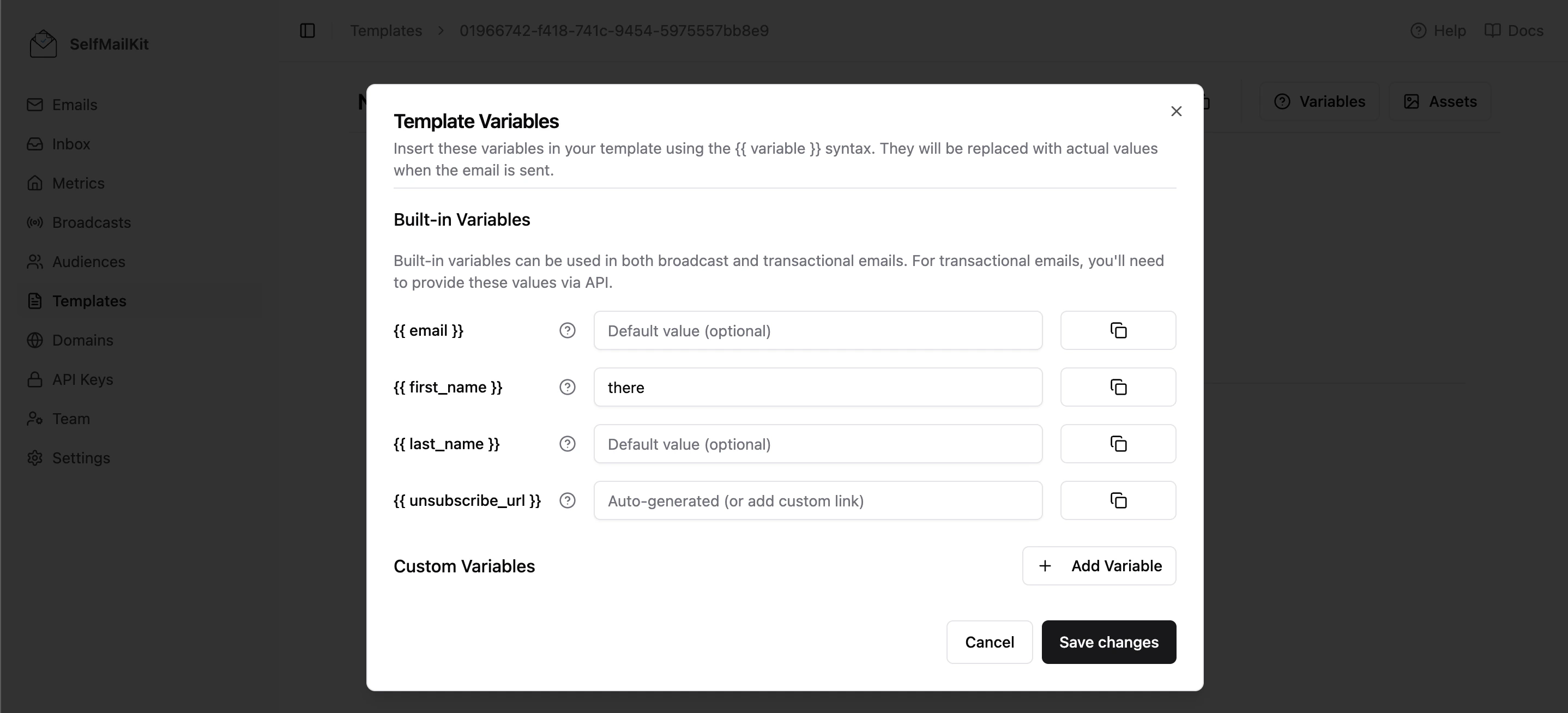1568x713 pixels.
Task: Copy the {{ email }} variable
Action: click(1118, 330)
